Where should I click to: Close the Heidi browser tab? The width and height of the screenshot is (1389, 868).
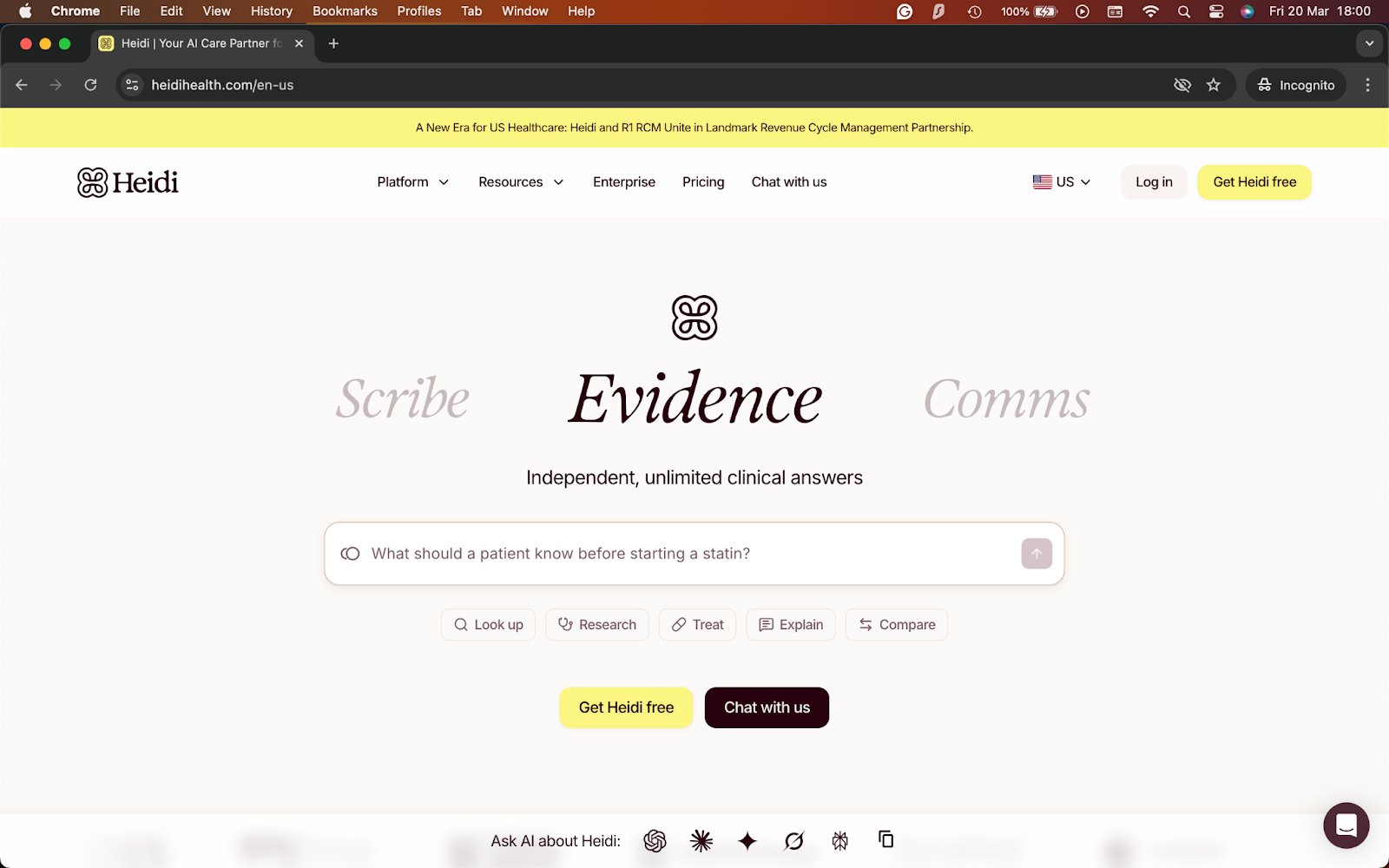(x=299, y=43)
